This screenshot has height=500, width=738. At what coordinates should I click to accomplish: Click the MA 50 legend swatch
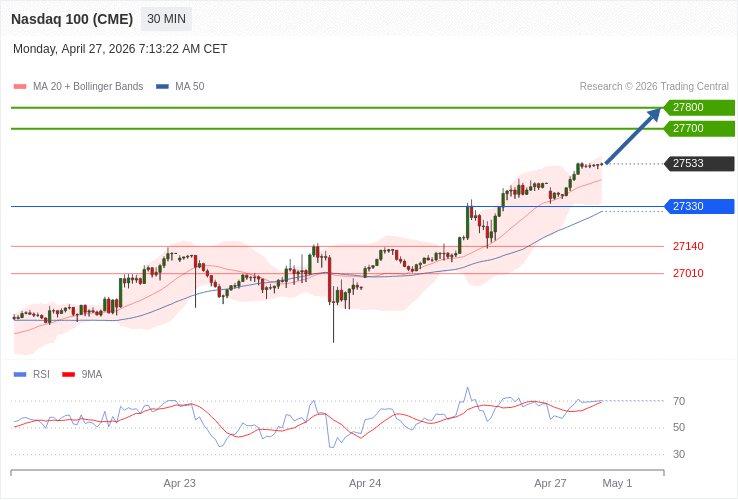click(x=162, y=87)
